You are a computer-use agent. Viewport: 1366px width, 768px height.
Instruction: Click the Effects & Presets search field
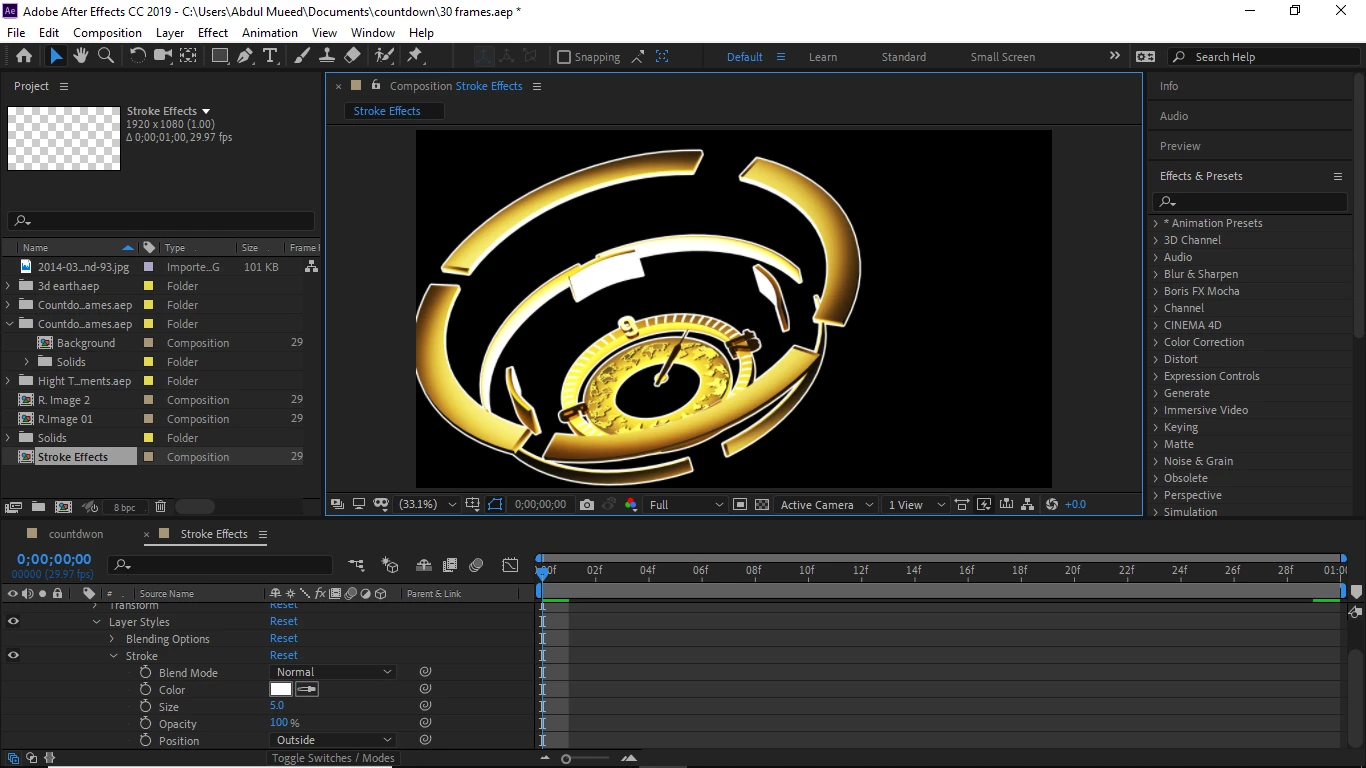(1248, 201)
